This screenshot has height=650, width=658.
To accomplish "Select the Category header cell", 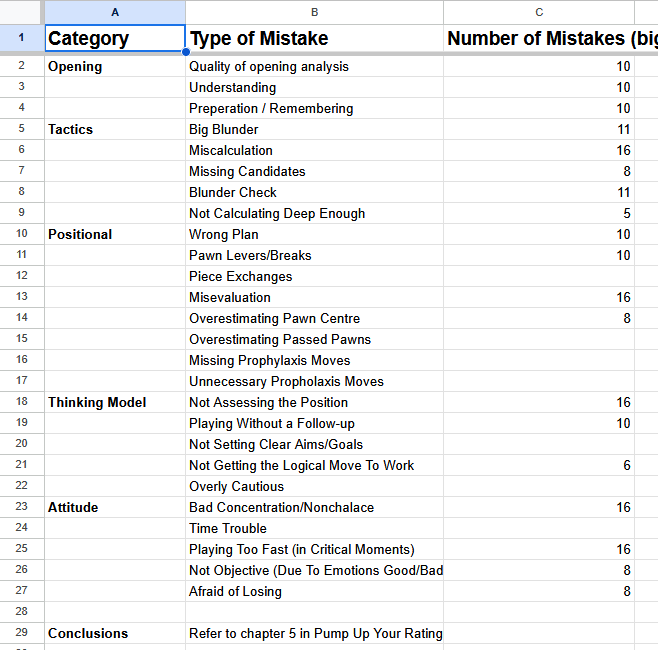I will [x=115, y=38].
